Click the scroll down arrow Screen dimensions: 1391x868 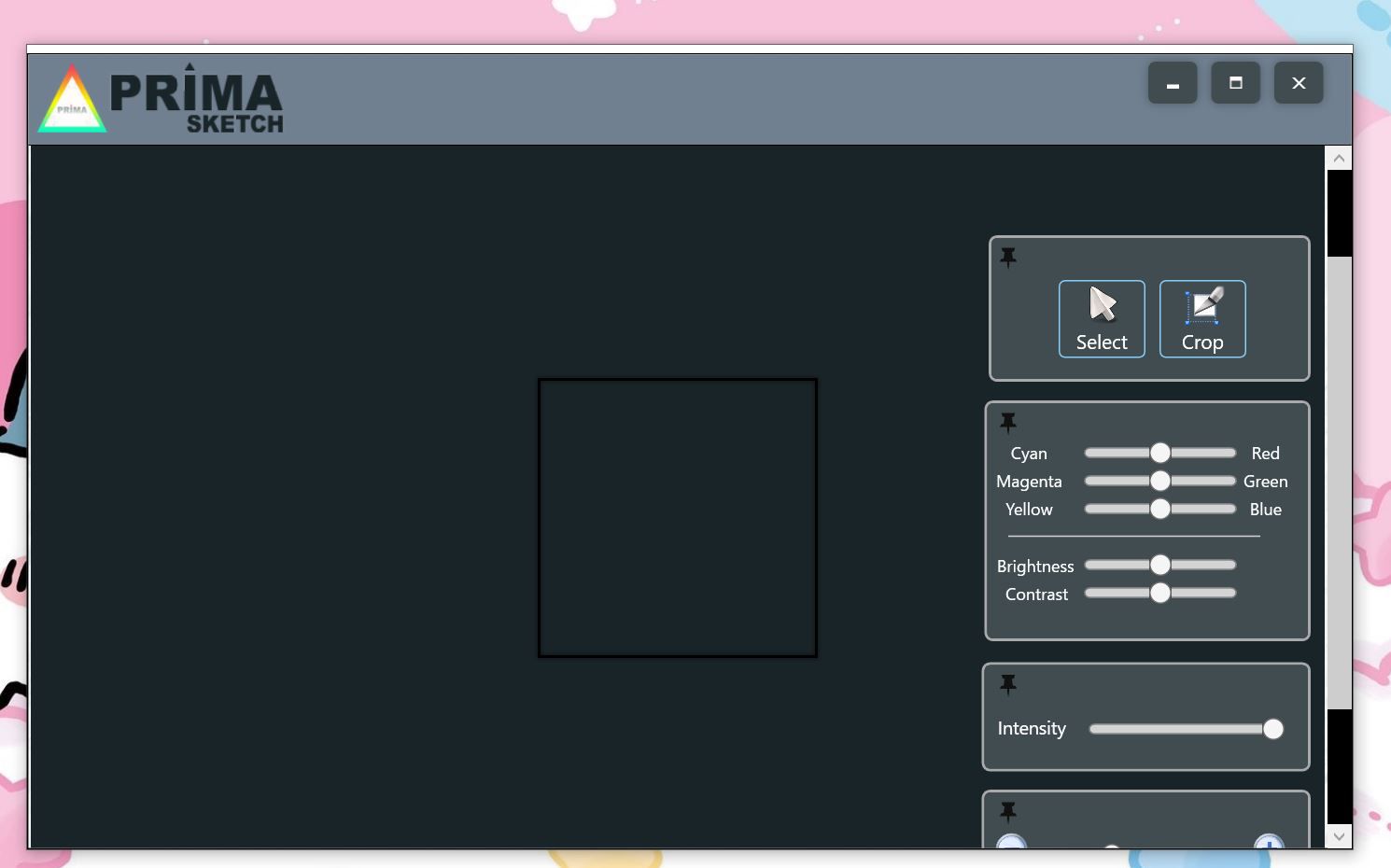coord(1339,836)
